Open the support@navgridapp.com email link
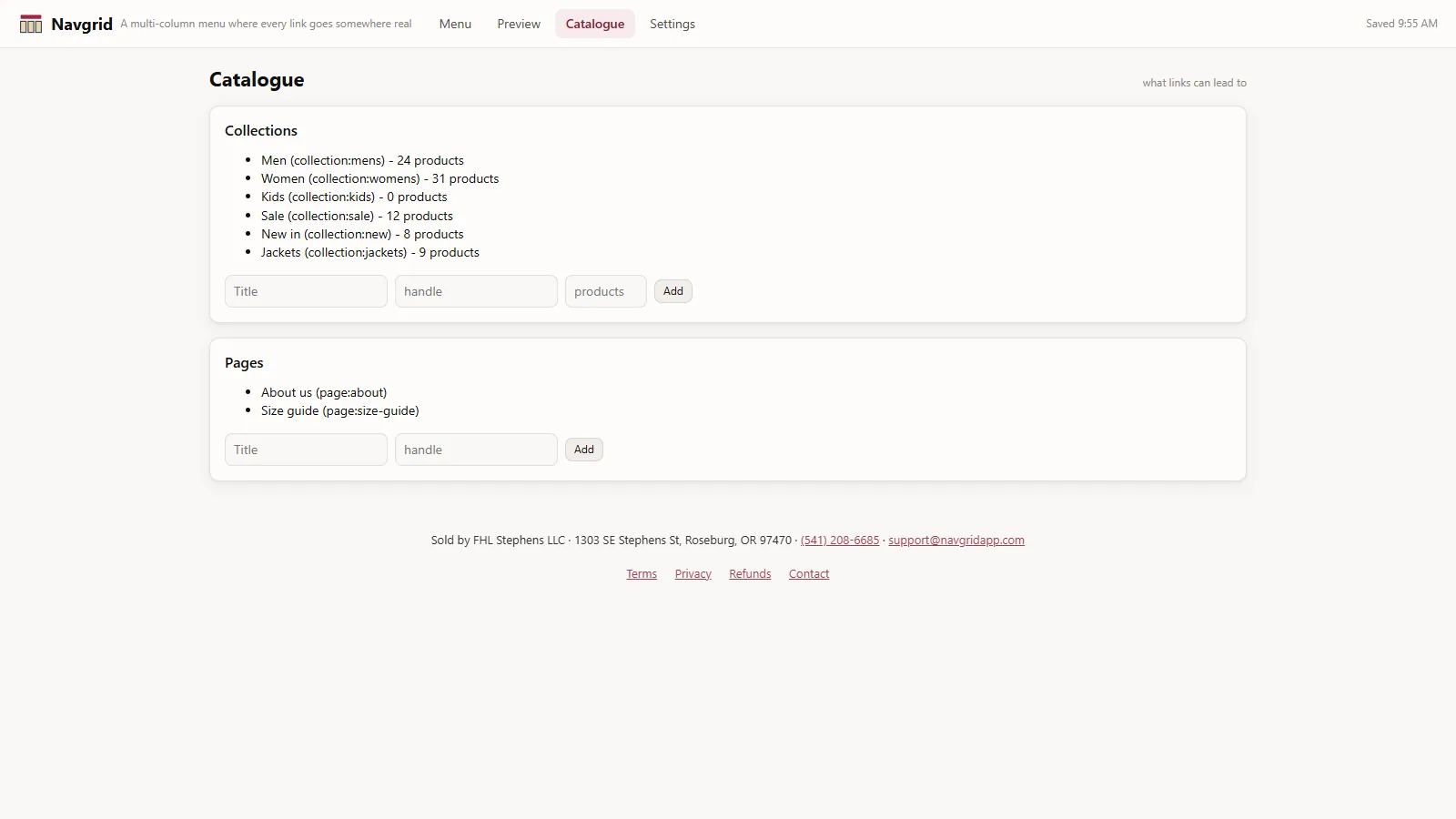The image size is (1456, 819). (956, 540)
